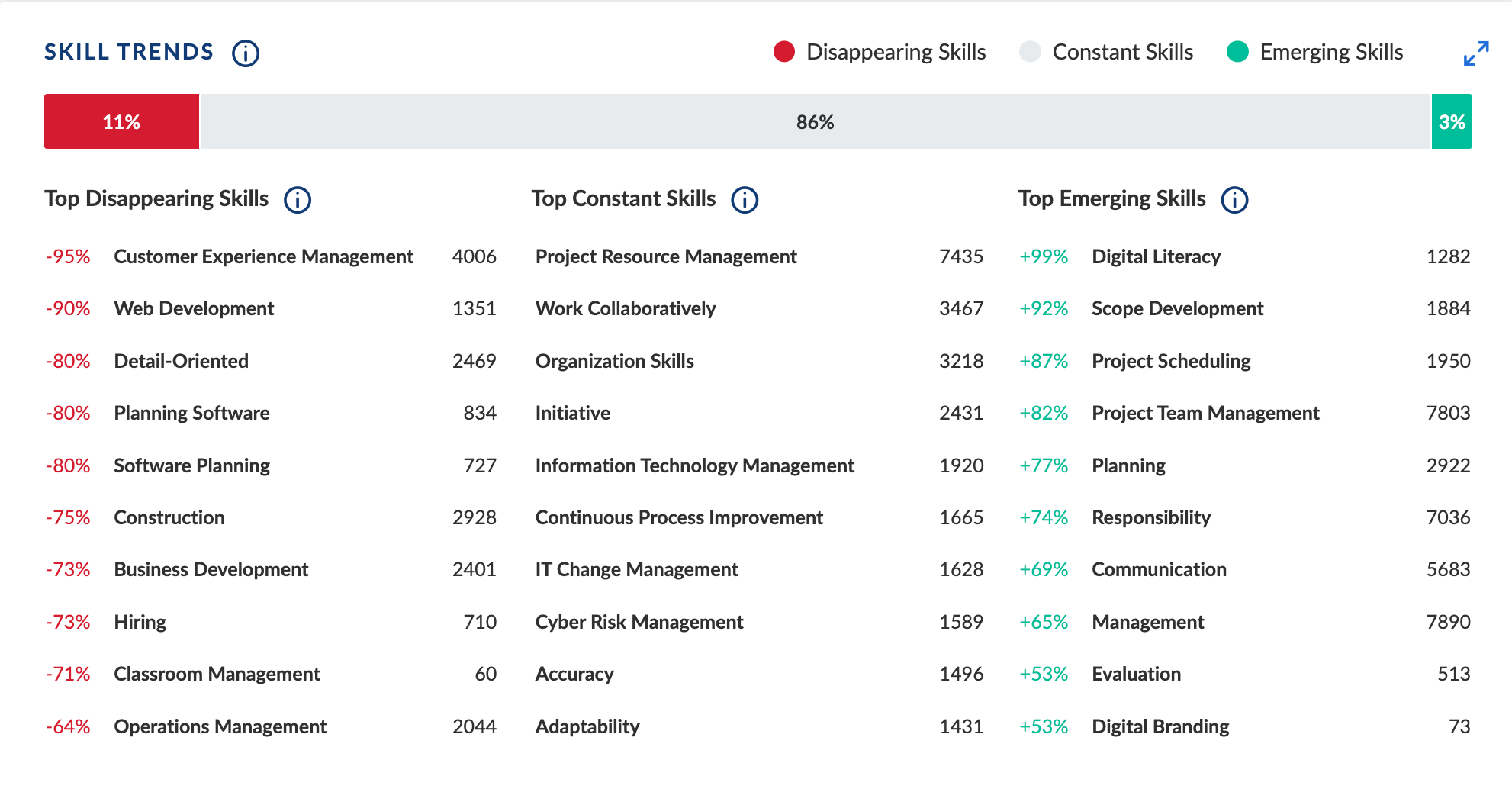
Task: Click the 73 count for Digital Branding
Action: pos(1459,726)
